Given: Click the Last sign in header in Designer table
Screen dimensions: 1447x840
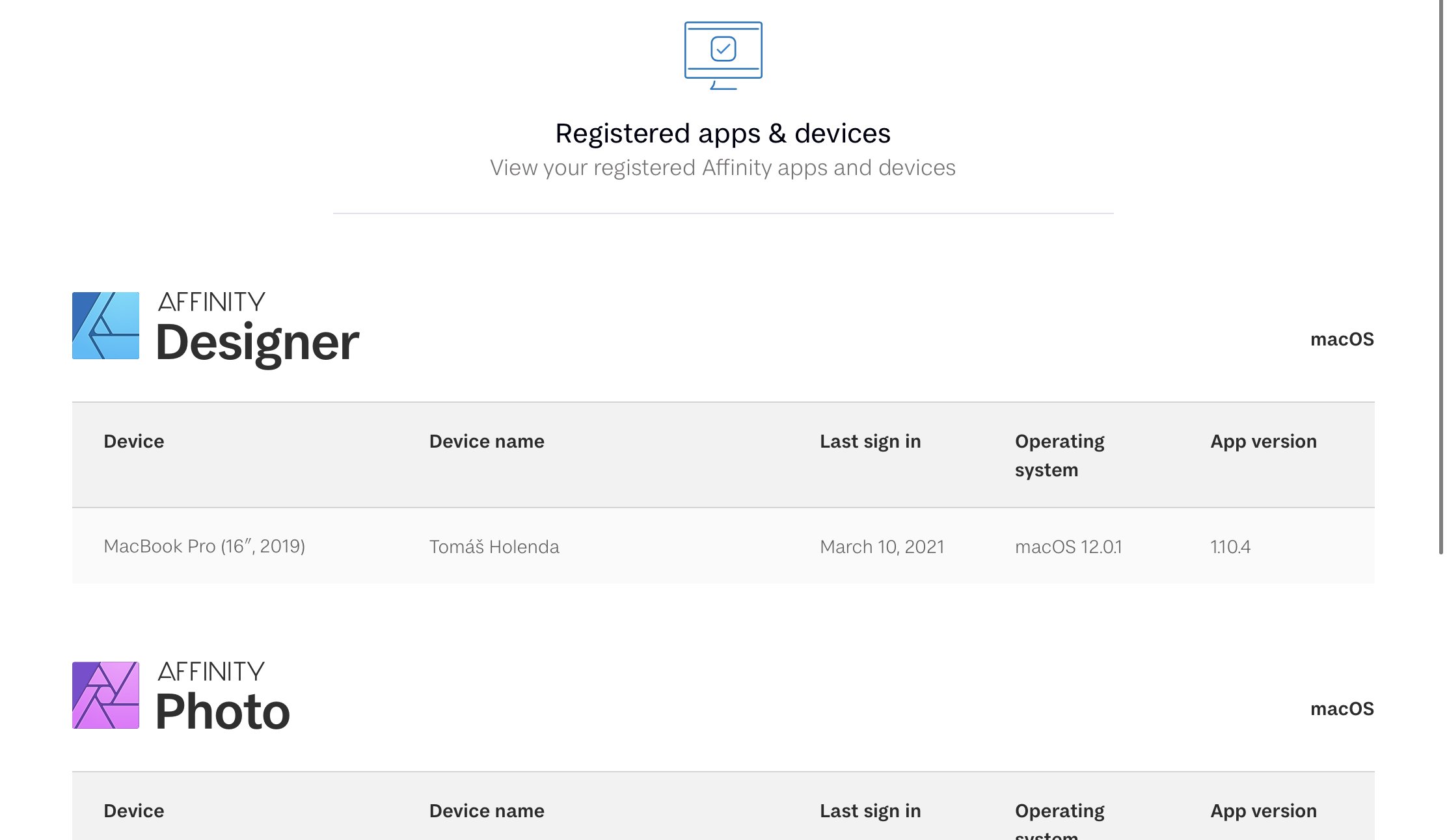Looking at the screenshot, I should tap(870, 442).
